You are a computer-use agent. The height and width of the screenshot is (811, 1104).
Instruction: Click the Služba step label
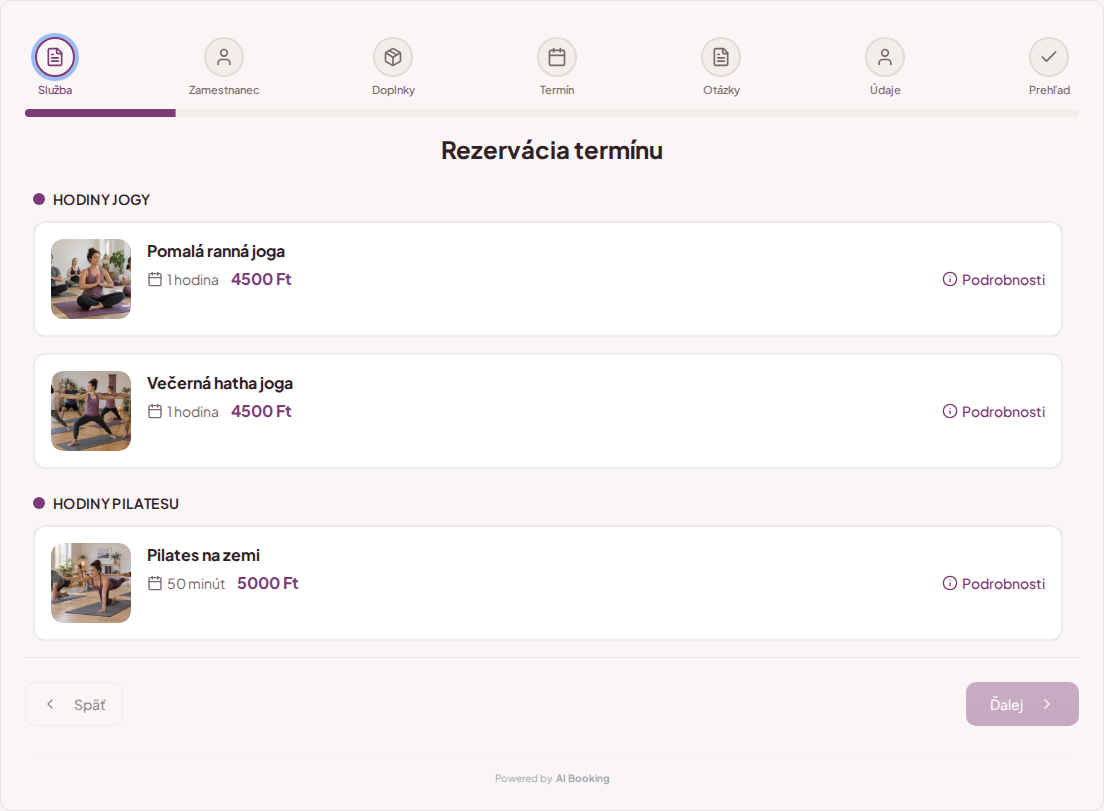[x=55, y=90]
